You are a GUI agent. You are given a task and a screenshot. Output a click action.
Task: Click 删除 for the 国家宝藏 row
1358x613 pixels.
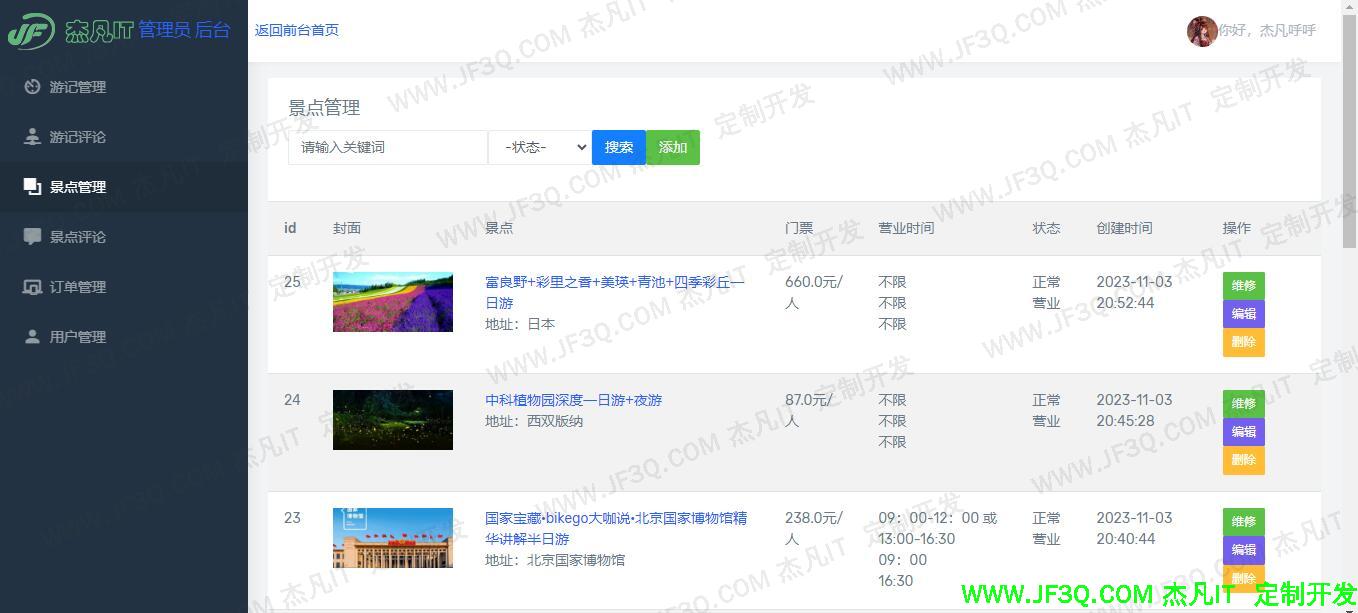[x=1243, y=578]
